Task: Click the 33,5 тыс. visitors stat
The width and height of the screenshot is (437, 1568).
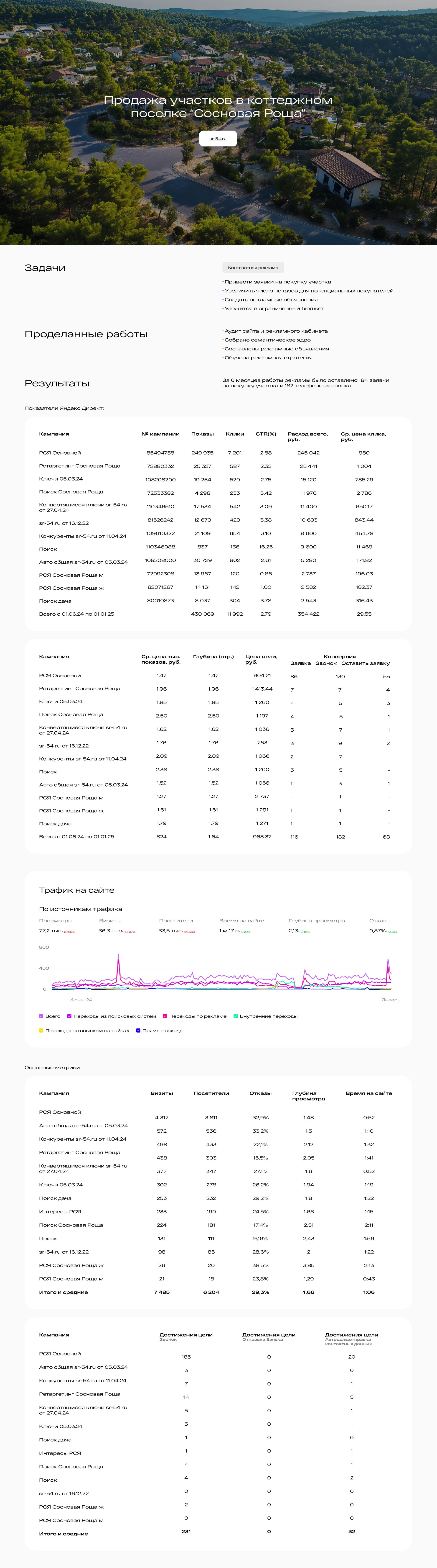Action: pos(177,931)
